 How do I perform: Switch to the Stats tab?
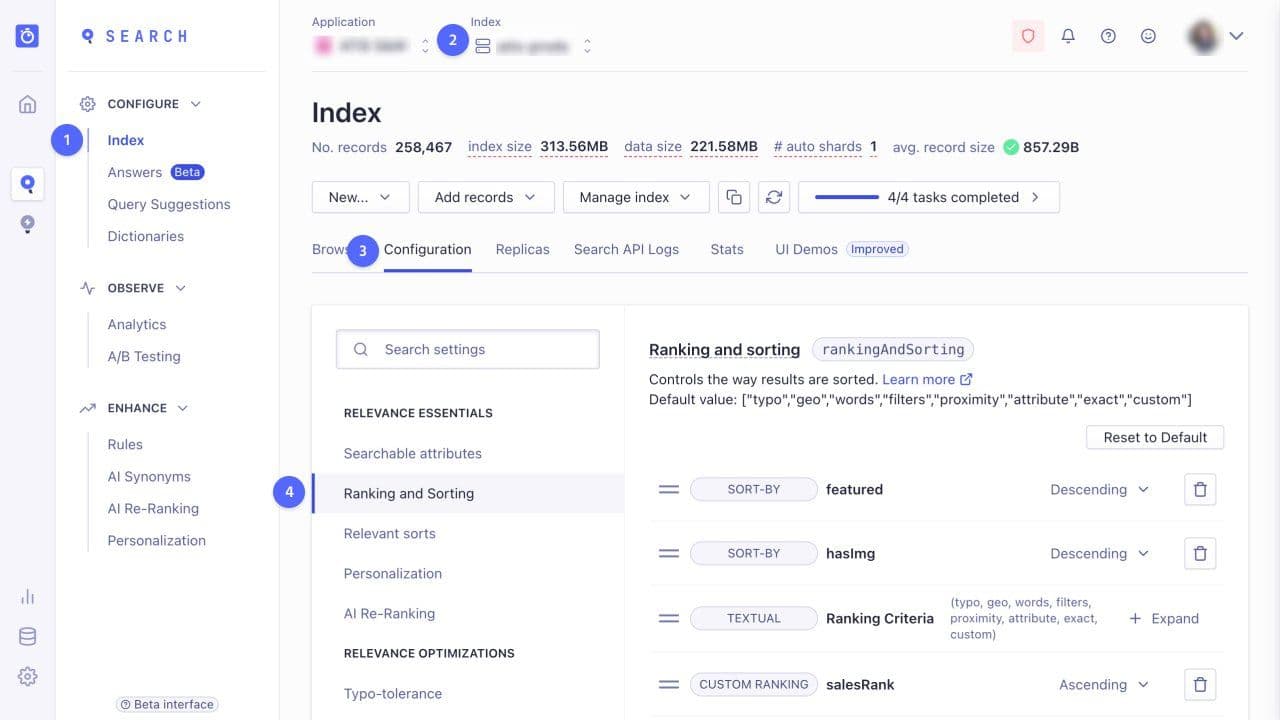[727, 250]
